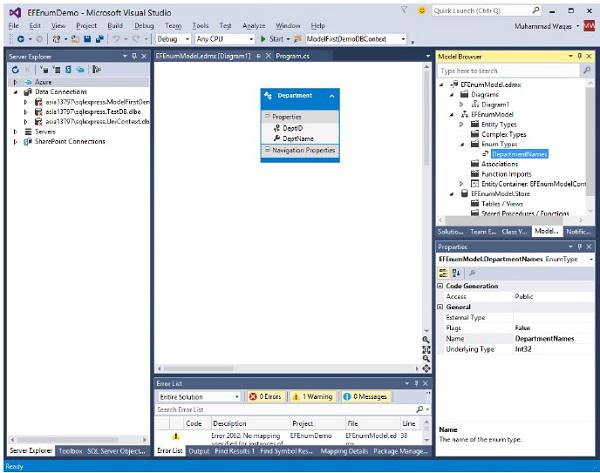Switch to the Team Explorer tab
600x473 pixels.
point(483,232)
